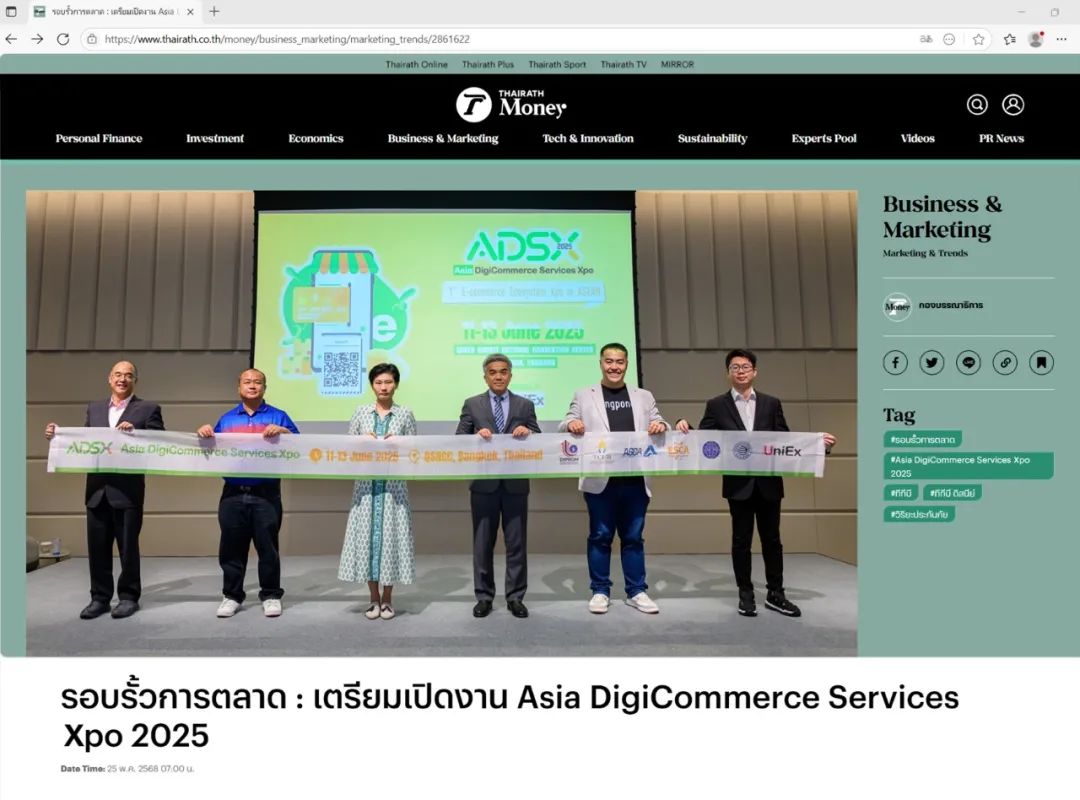Open the #Asia DigiCommerce Services Xpo 2025 tag
The height and width of the screenshot is (800, 1080).
point(968,466)
